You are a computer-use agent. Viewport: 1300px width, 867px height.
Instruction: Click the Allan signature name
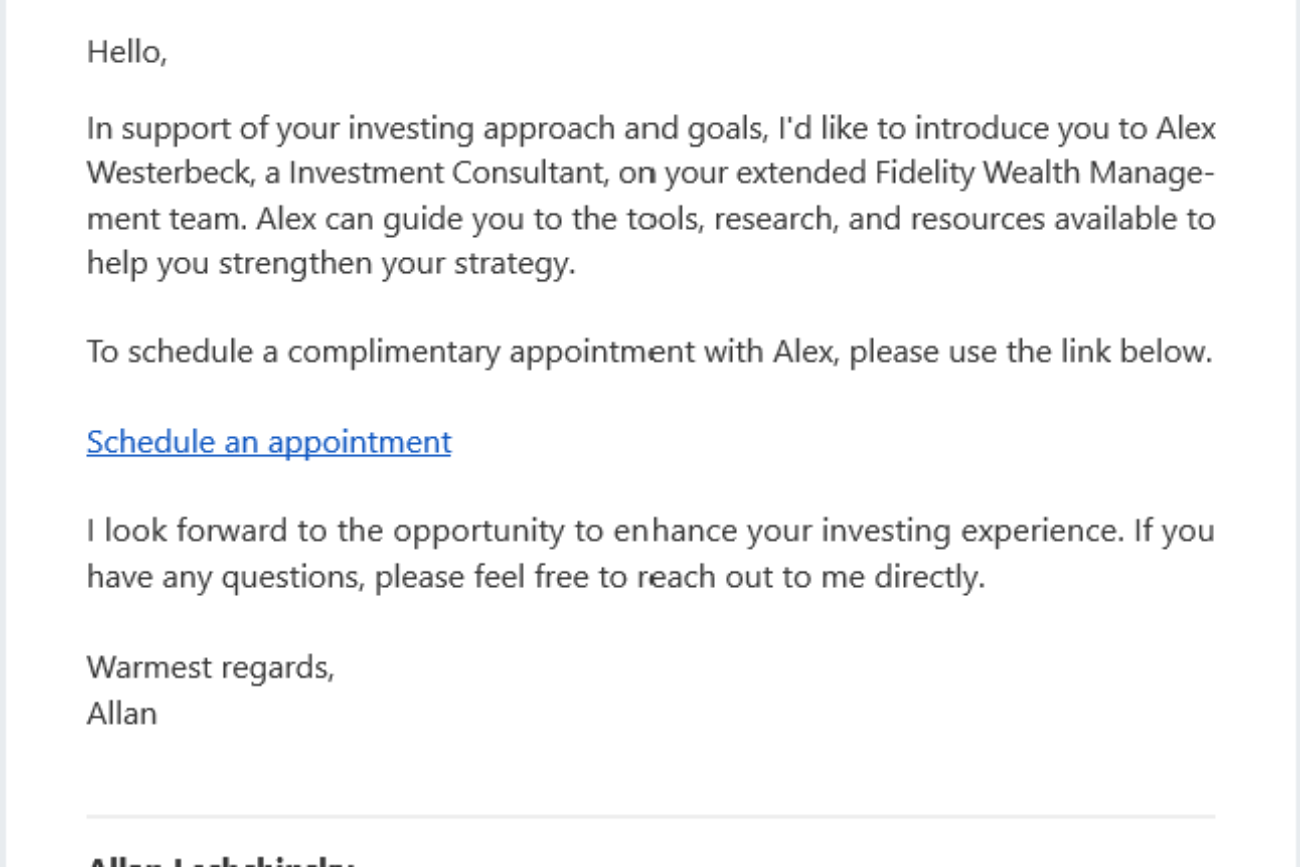[x=121, y=714]
